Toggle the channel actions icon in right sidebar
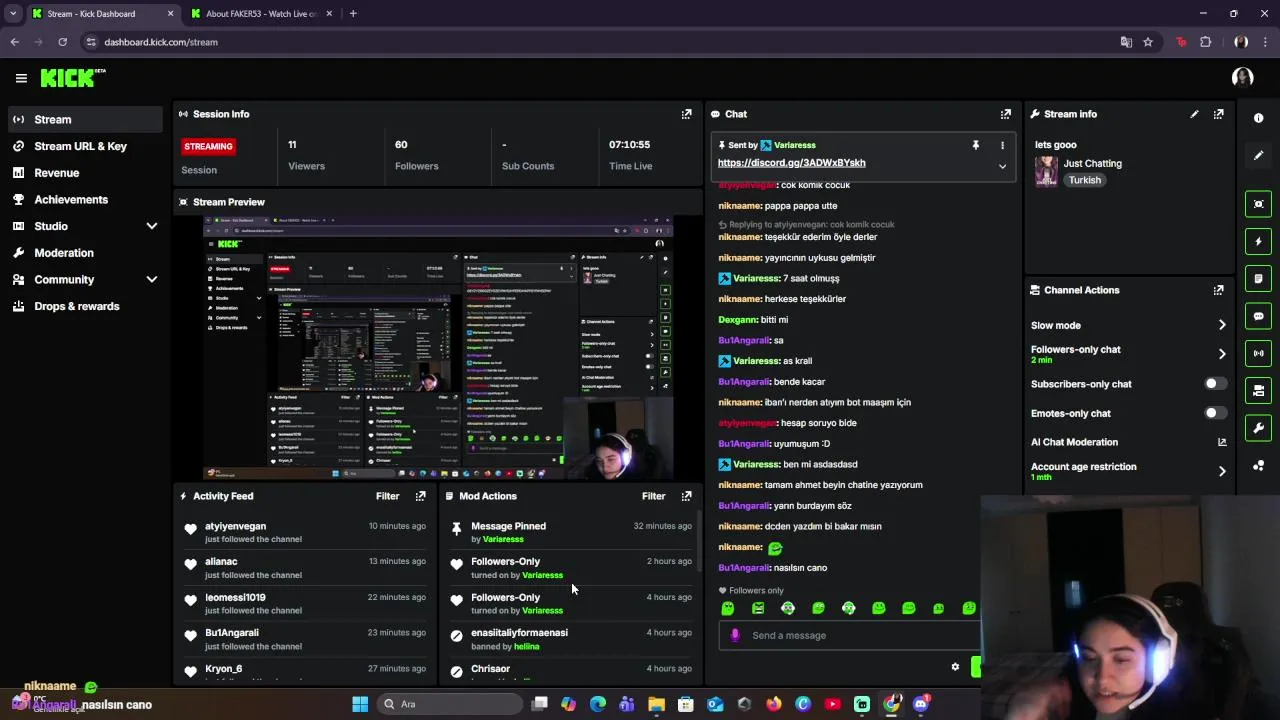 (x=1258, y=390)
